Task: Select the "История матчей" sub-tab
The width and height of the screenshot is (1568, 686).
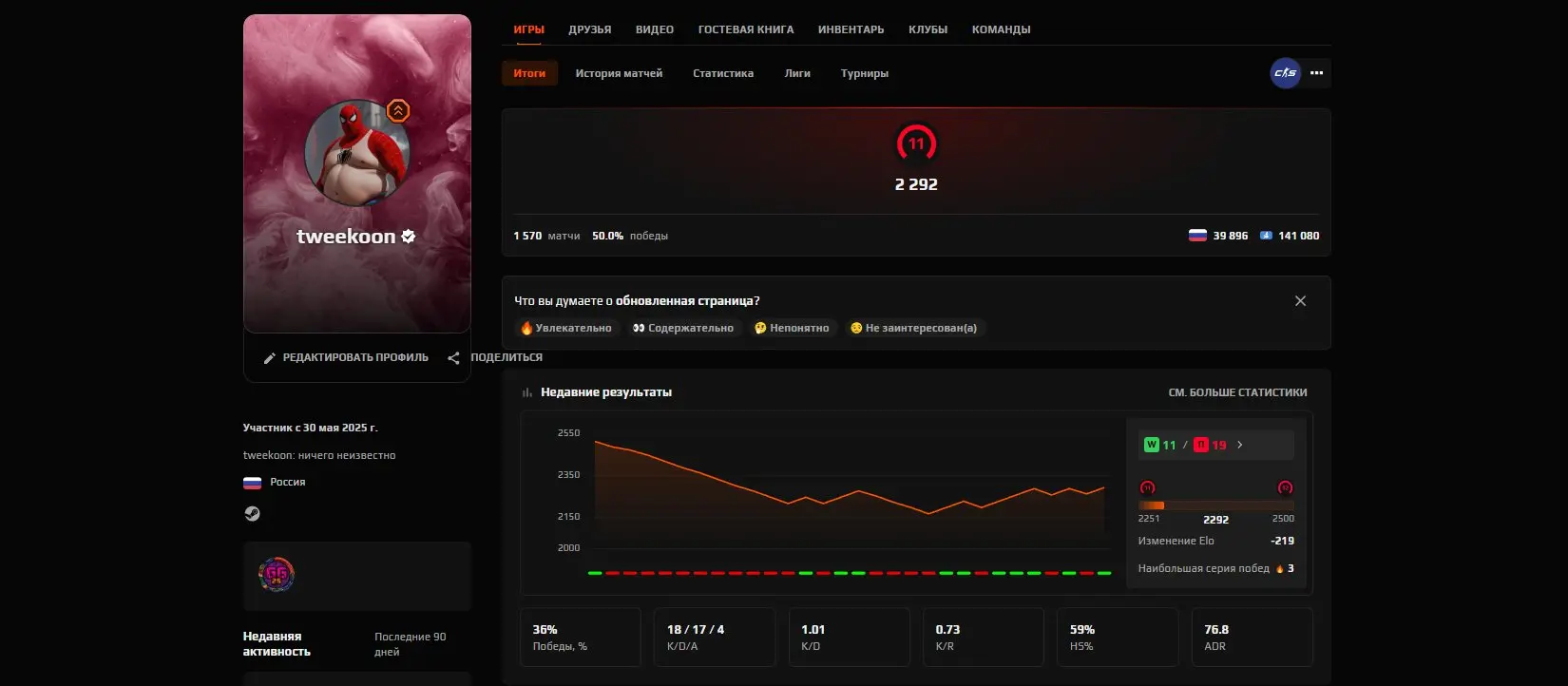Action: [619, 73]
